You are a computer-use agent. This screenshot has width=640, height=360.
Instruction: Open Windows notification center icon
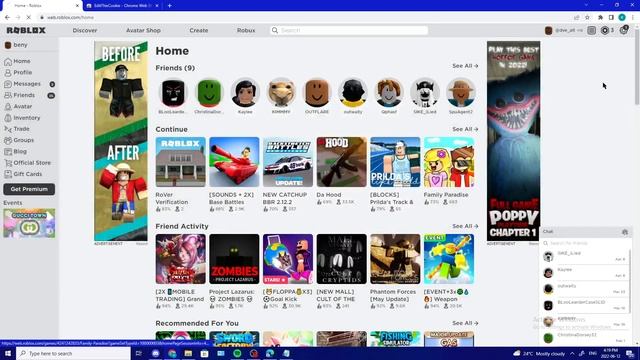click(630, 353)
